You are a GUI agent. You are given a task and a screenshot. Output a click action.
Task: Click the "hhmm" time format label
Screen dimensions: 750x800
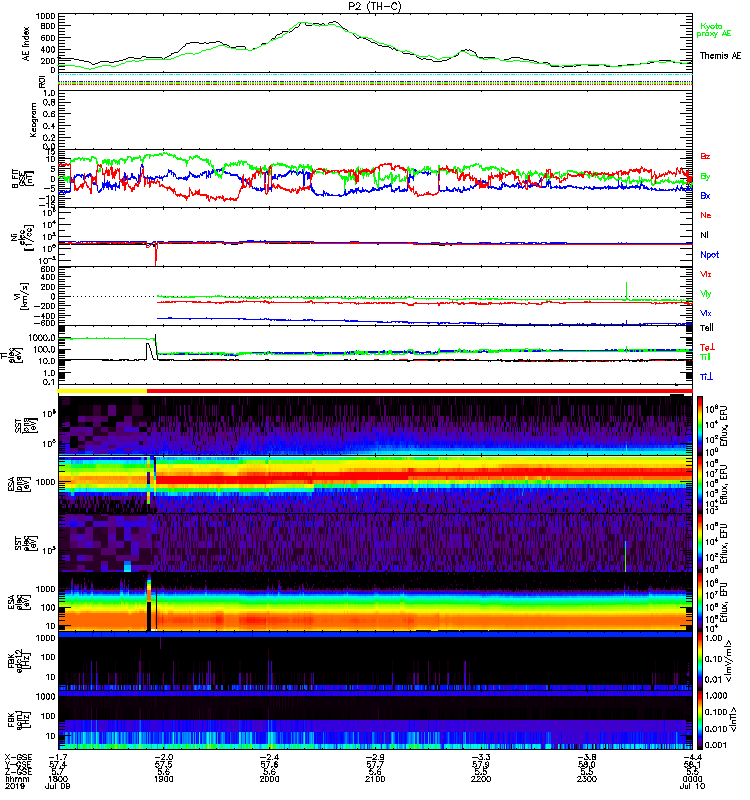pos(17,779)
